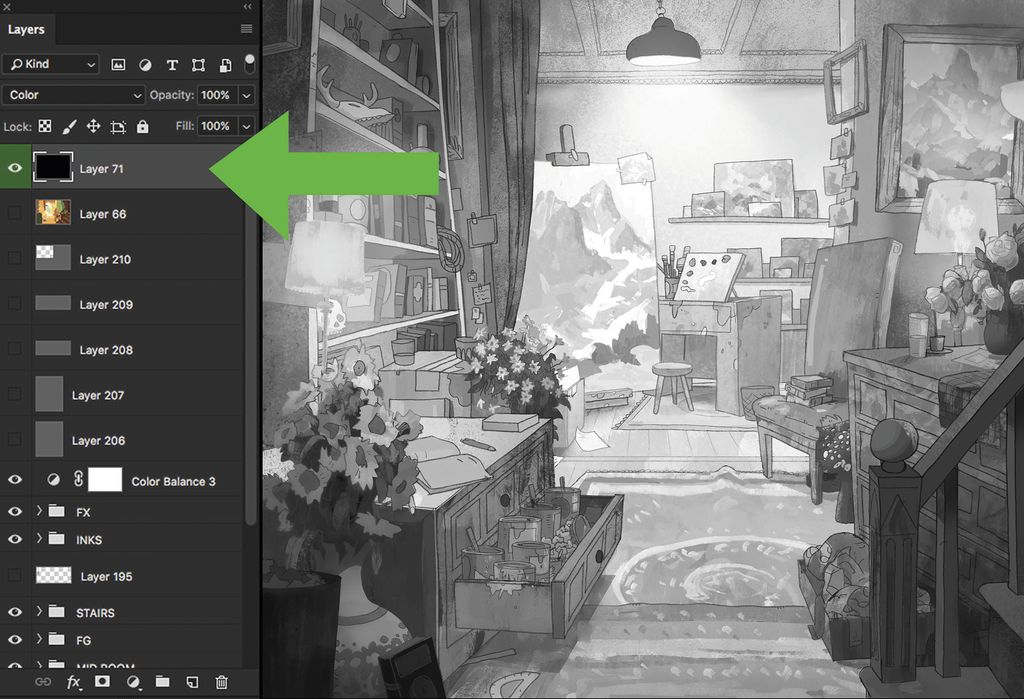Open the blend mode dropdown showing Color
Screen dimensions: 1024x699
coord(73,95)
